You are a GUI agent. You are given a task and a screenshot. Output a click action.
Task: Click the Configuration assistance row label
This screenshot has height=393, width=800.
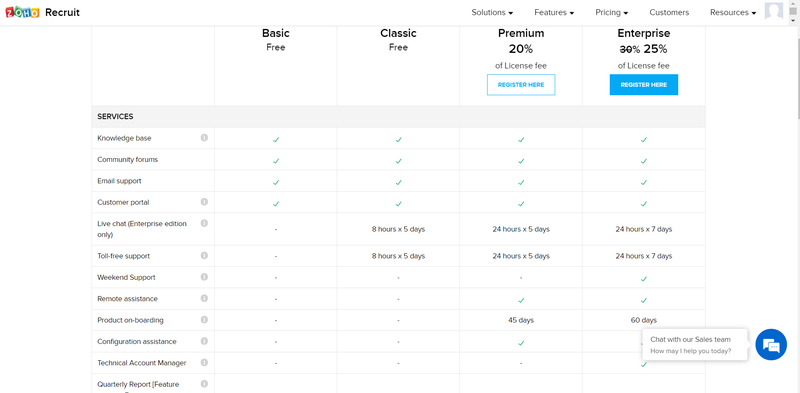point(137,341)
